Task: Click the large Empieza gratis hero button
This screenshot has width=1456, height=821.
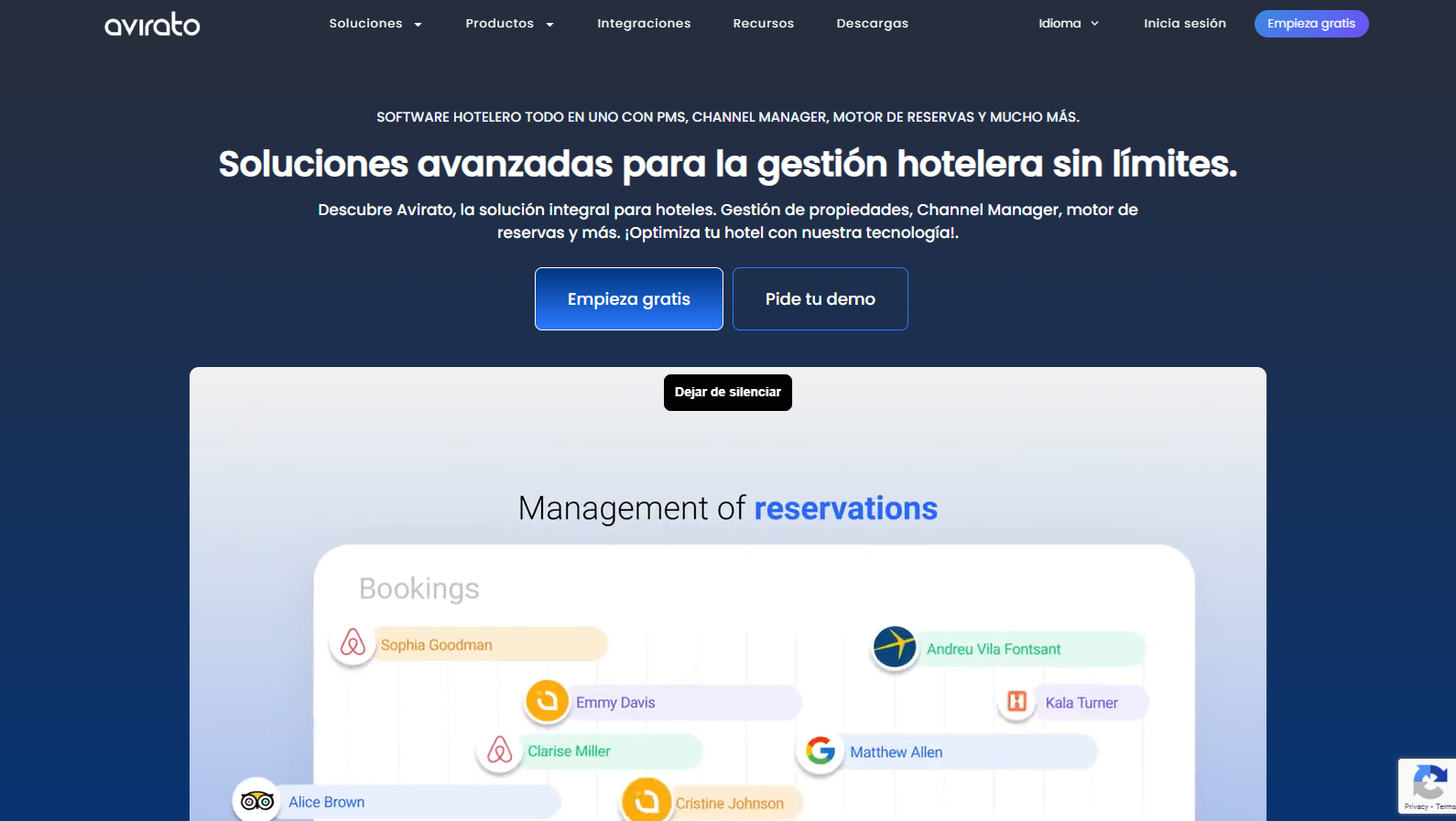Action: pyautogui.click(x=628, y=298)
